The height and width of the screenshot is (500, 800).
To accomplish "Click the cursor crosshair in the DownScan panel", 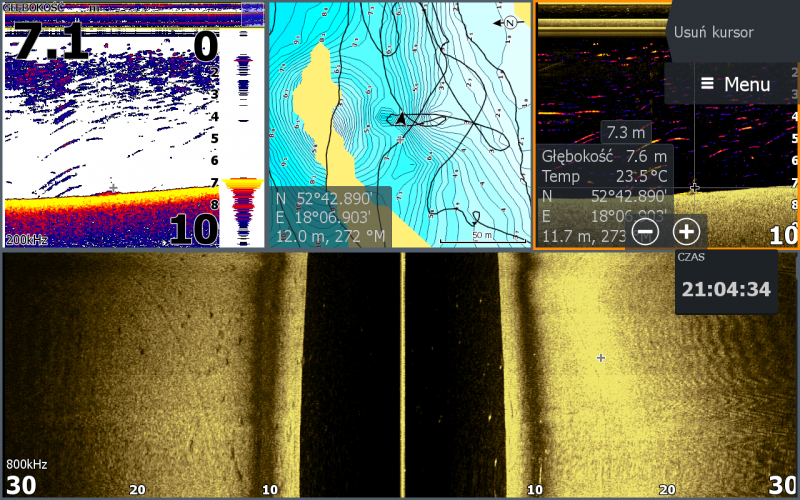I will [694, 187].
